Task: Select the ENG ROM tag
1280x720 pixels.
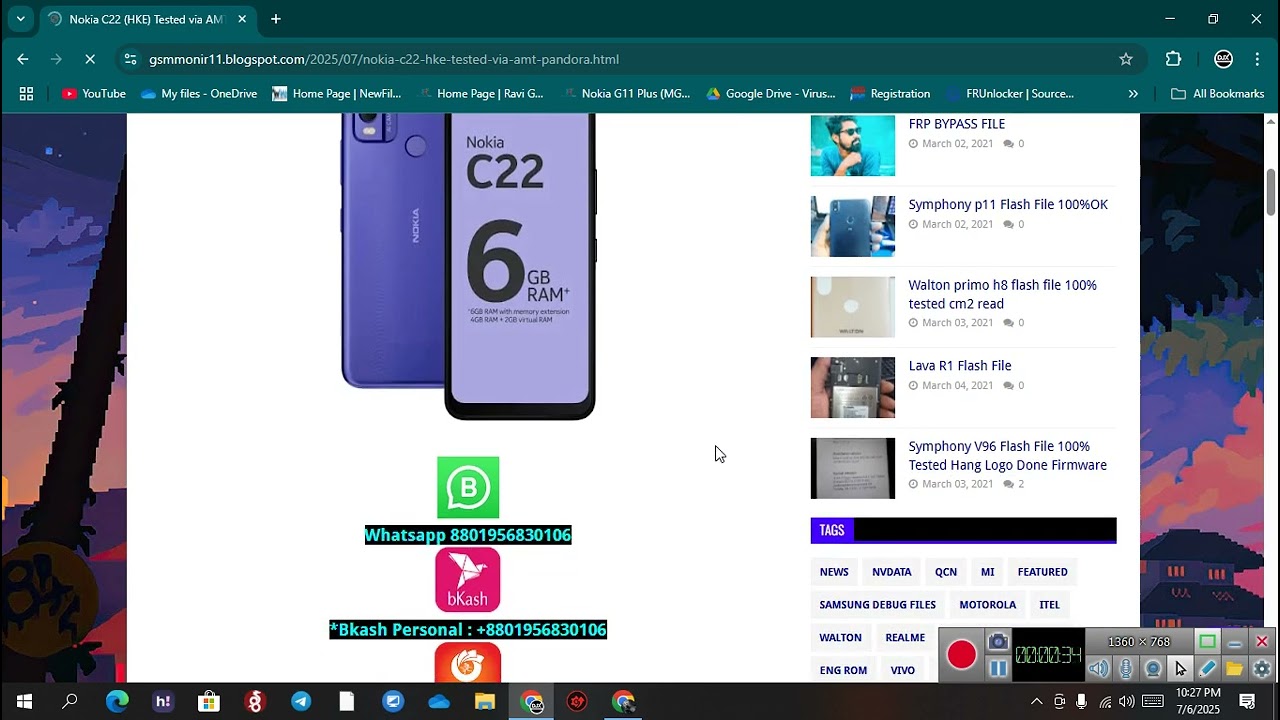Action: point(843,670)
